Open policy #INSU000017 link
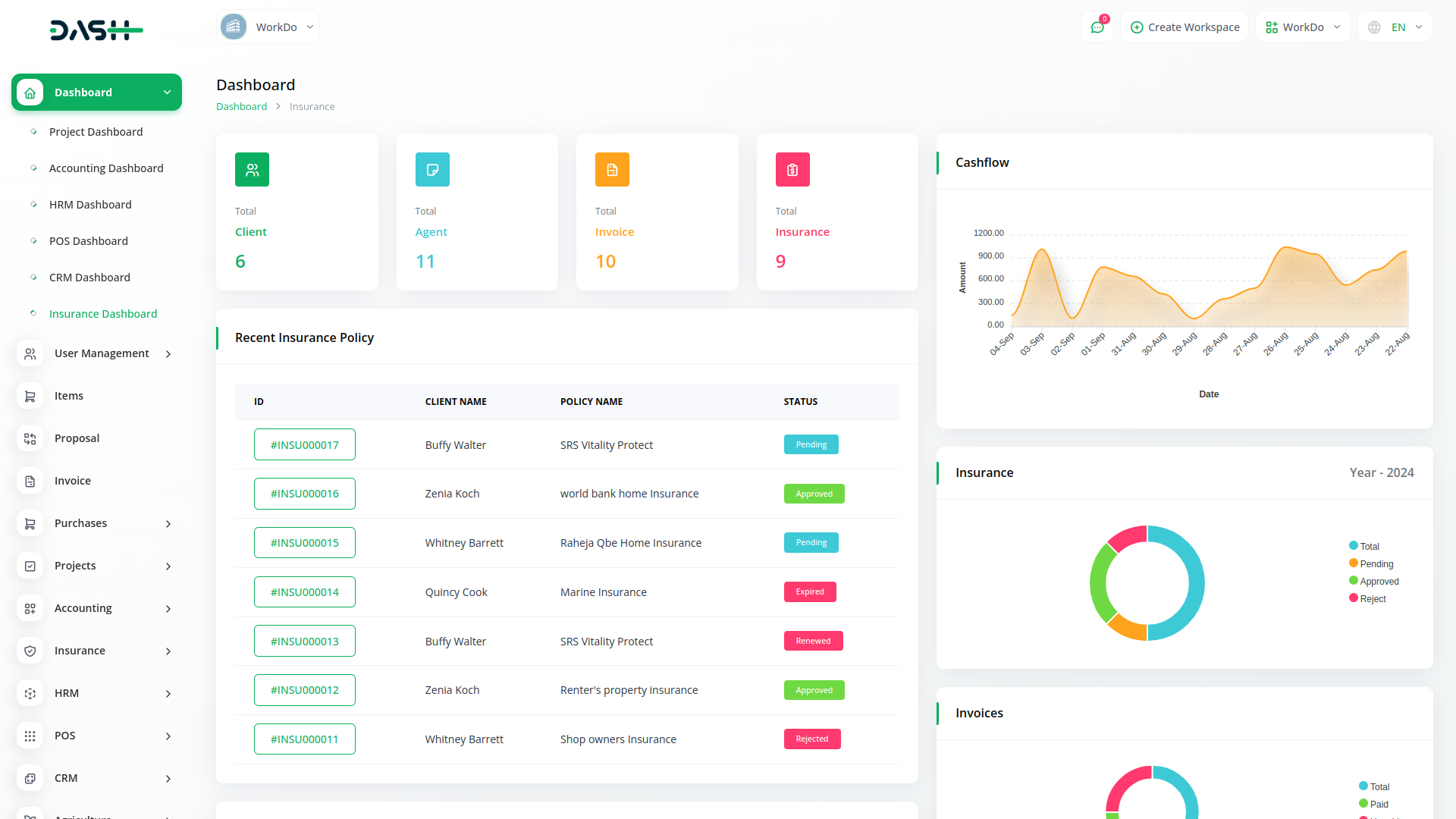This screenshot has height=819, width=1456. (305, 445)
